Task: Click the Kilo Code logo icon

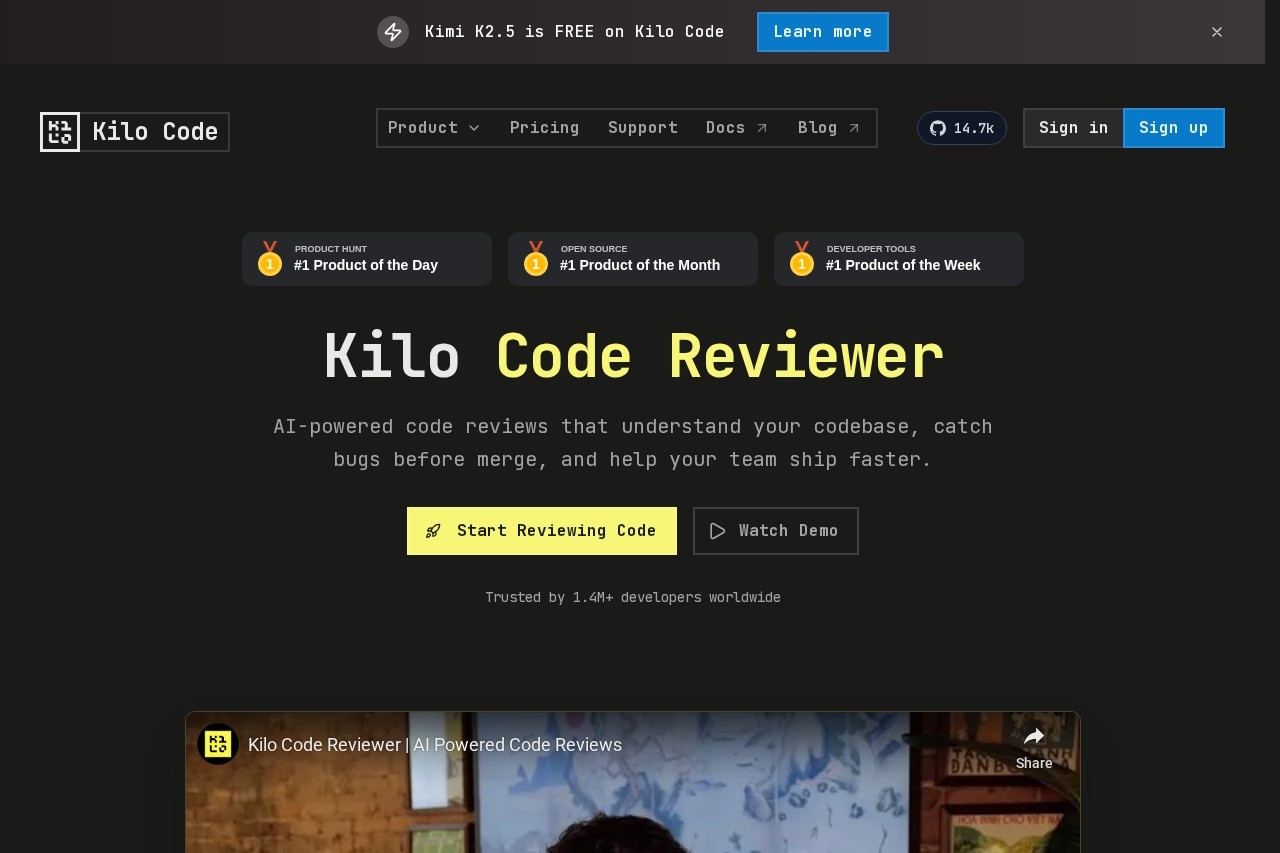Action: 60,132
